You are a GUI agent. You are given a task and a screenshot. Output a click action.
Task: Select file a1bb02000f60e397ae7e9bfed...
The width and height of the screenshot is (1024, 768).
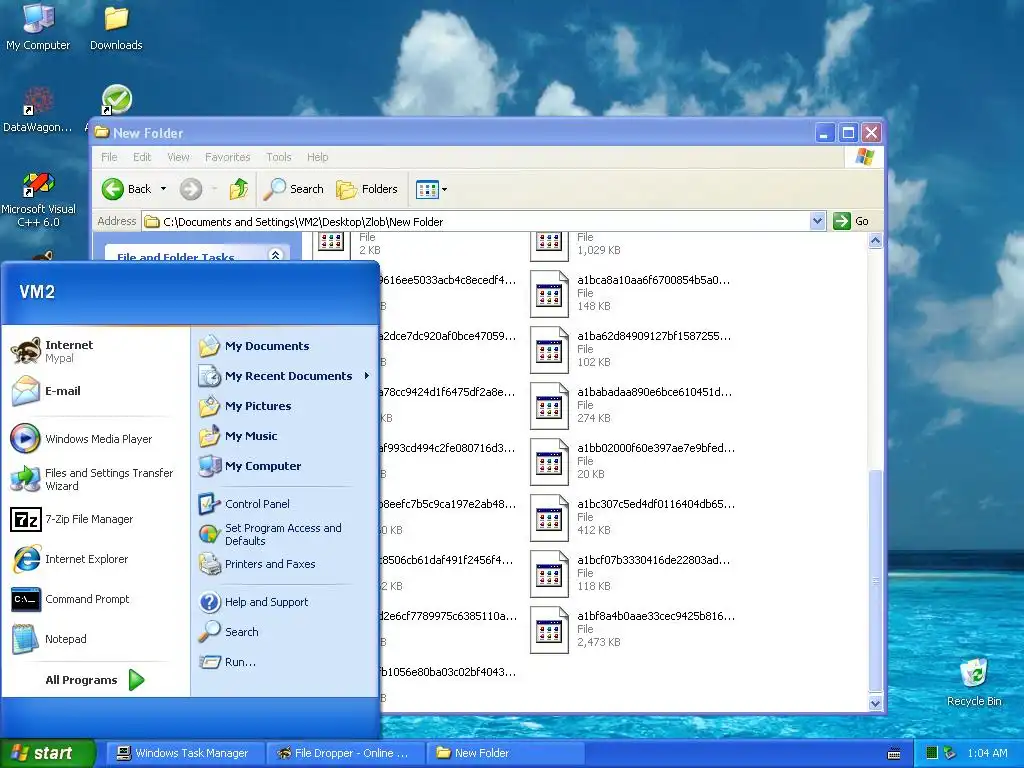632,462
